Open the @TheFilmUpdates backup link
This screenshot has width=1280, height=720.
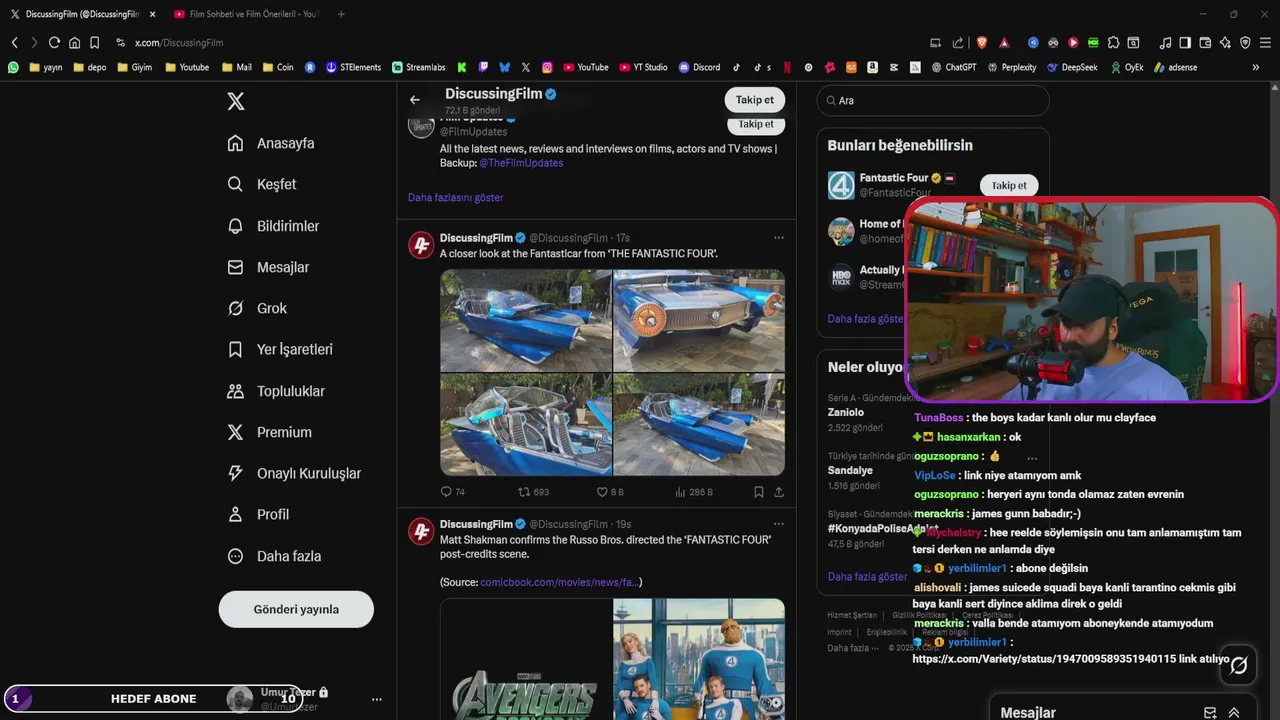point(521,163)
